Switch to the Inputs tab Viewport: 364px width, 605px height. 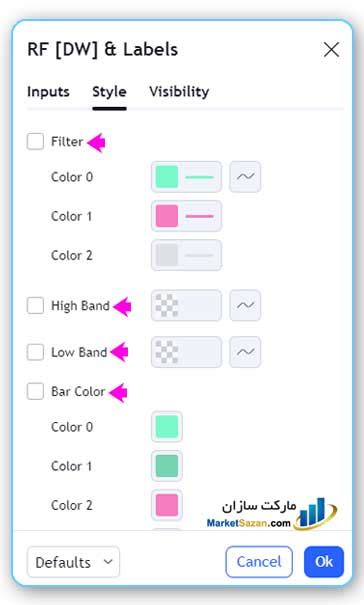[48, 92]
